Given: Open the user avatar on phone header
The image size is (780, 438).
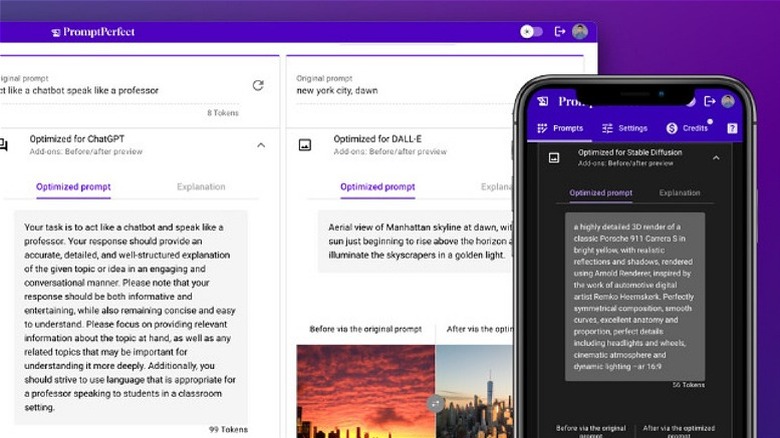Looking at the screenshot, I should (728, 102).
